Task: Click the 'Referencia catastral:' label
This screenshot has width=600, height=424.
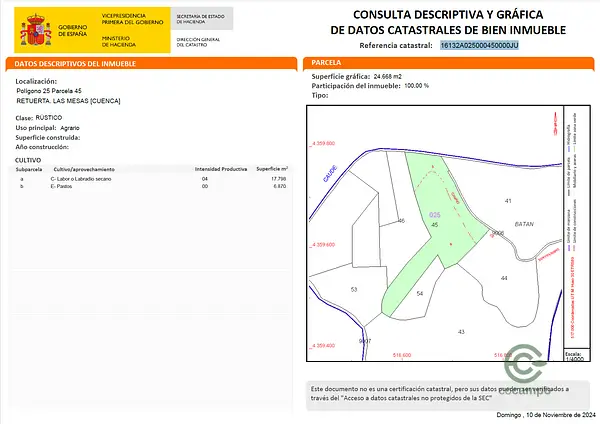Action: [396, 46]
